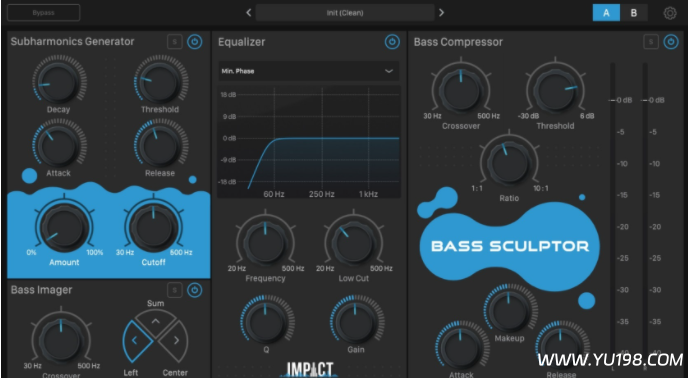Click the Equalizer Q knob

[266, 322]
